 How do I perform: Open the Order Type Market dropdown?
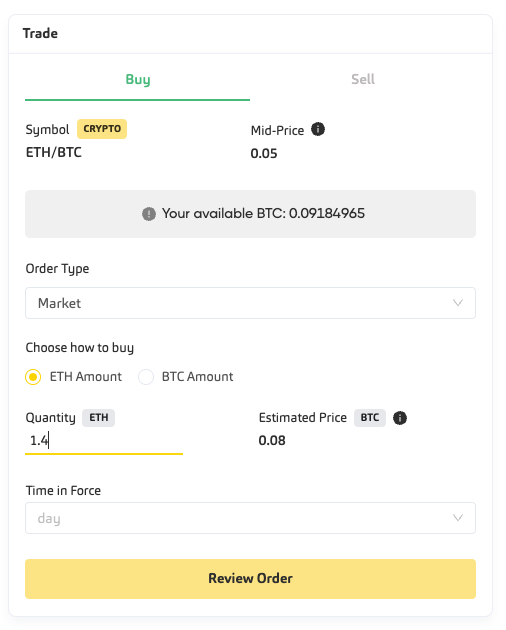[250, 303]
